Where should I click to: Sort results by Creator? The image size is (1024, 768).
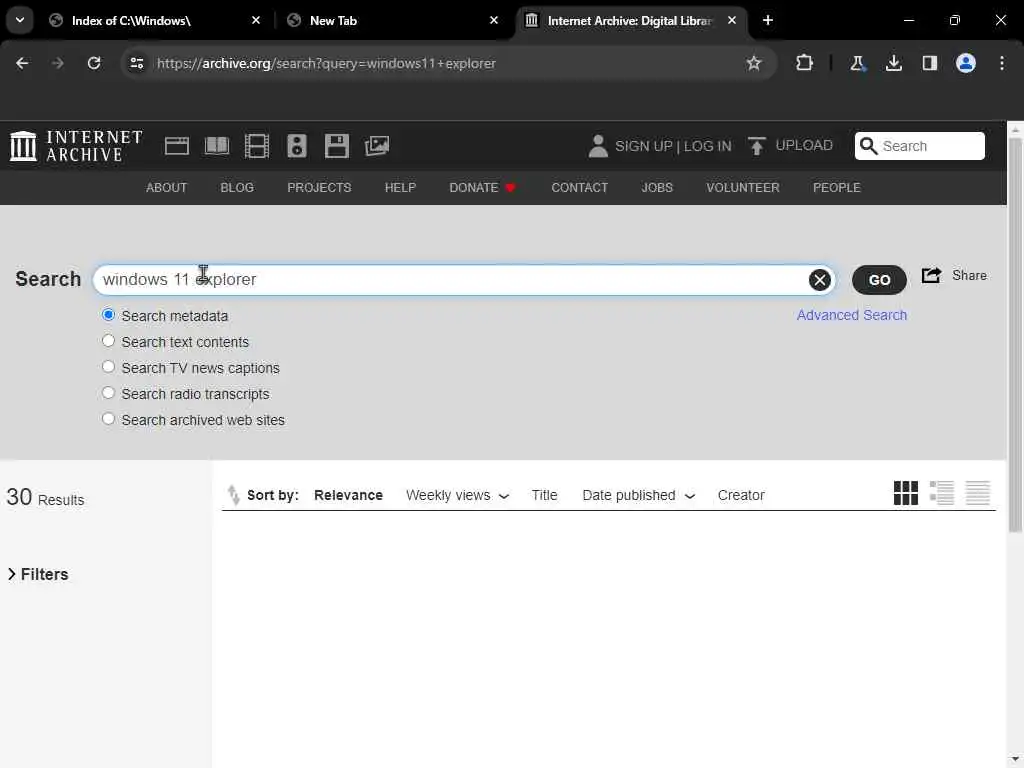[x=741, y=495]
